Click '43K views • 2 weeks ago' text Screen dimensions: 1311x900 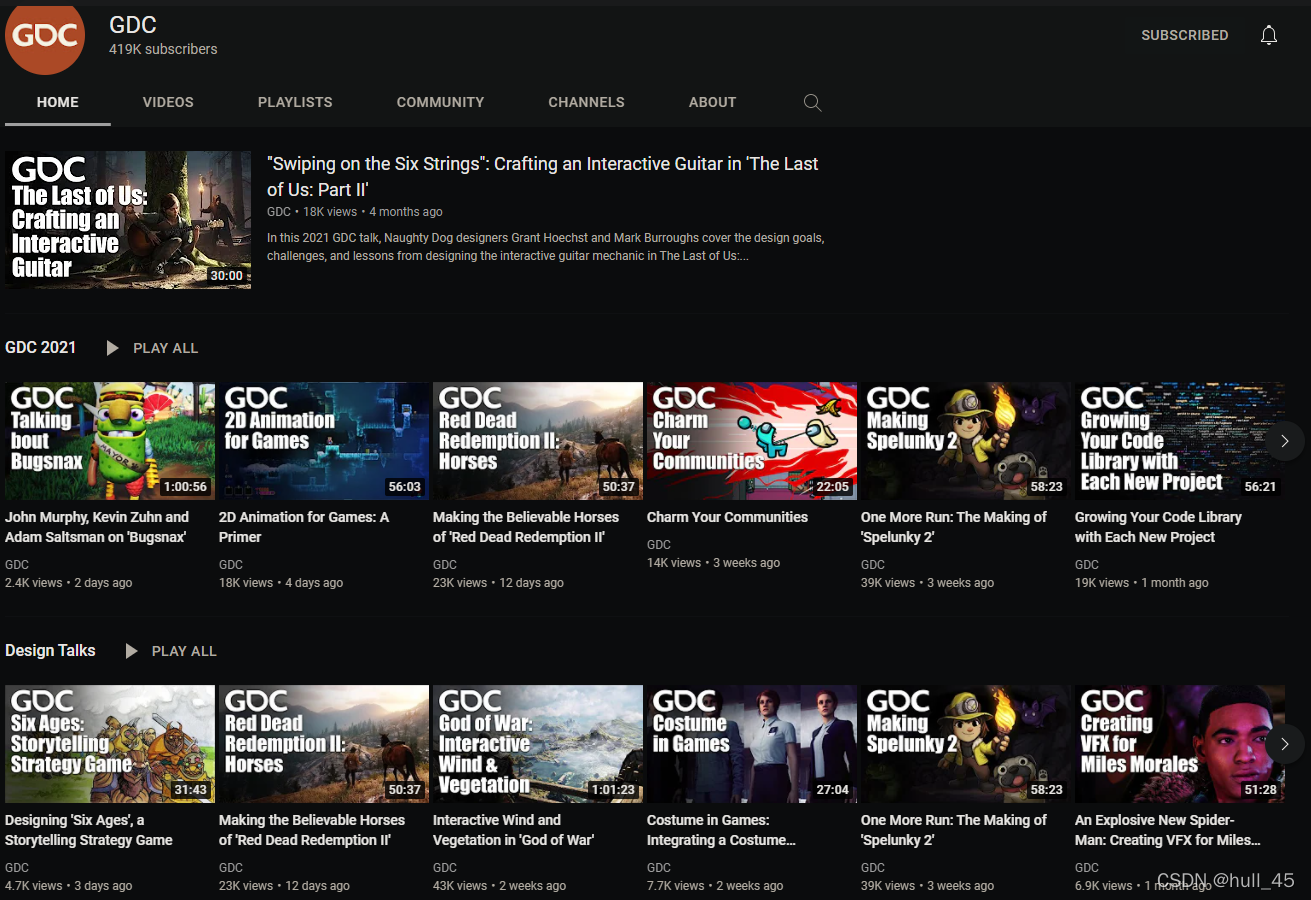[499, 886]
